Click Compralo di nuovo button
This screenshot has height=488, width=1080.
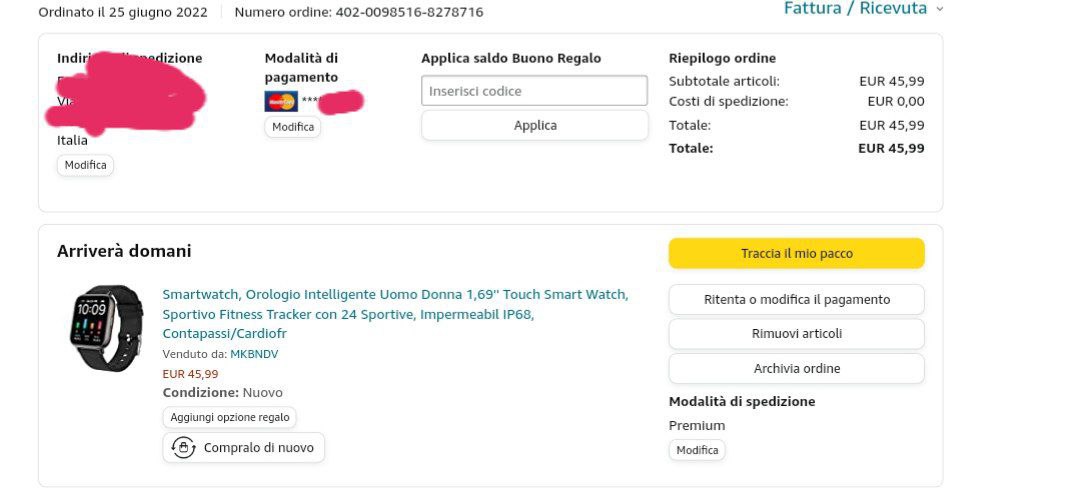point(244,447)
